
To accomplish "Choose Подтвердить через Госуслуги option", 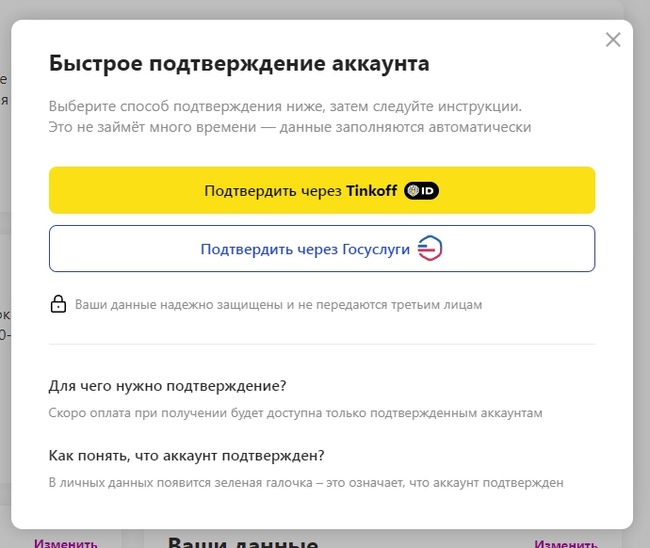I will click(306, 249).
